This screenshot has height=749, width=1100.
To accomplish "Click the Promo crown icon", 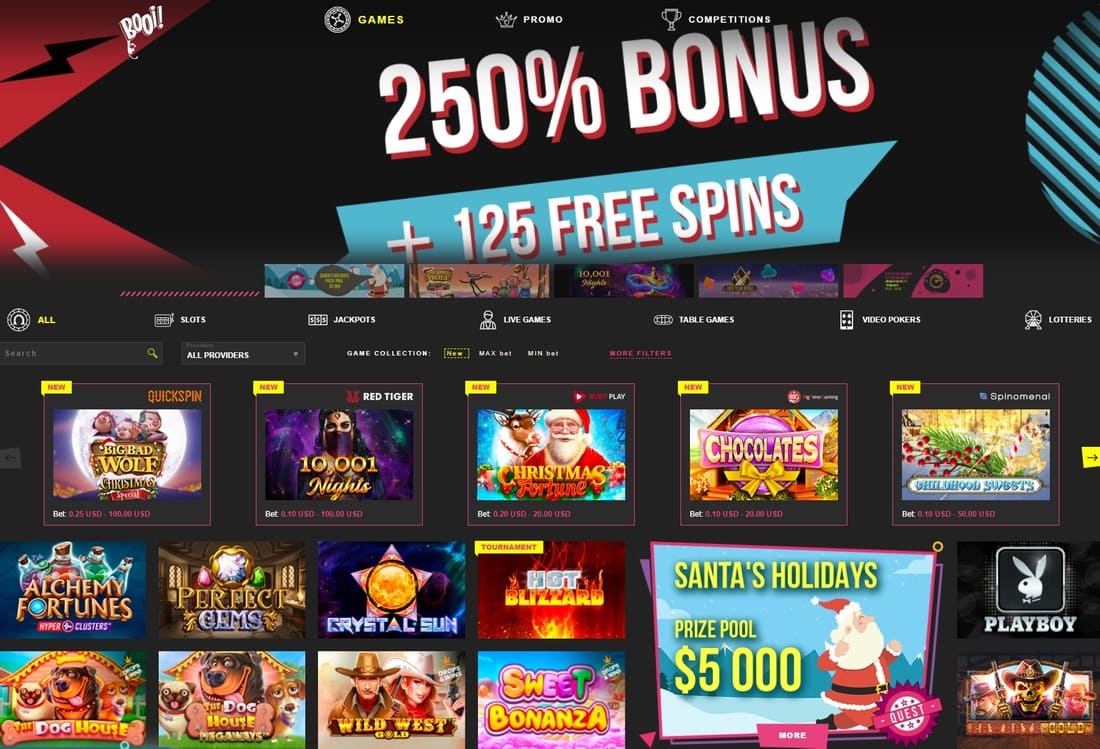I will coord(506,20).
